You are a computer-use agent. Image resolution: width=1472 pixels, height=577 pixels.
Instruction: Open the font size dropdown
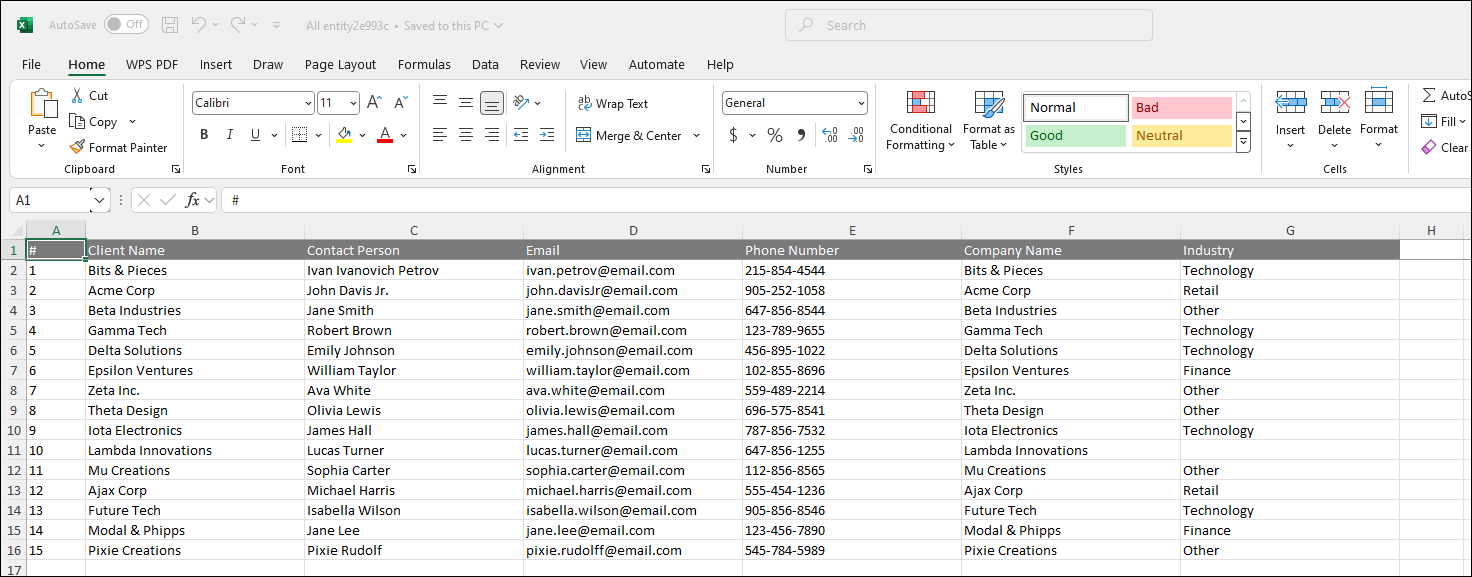[353, 103]
